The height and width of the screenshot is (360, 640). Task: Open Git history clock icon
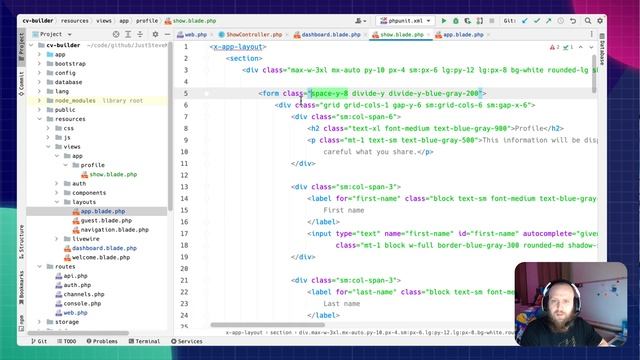pyautogui.click(x=561, y=21)
